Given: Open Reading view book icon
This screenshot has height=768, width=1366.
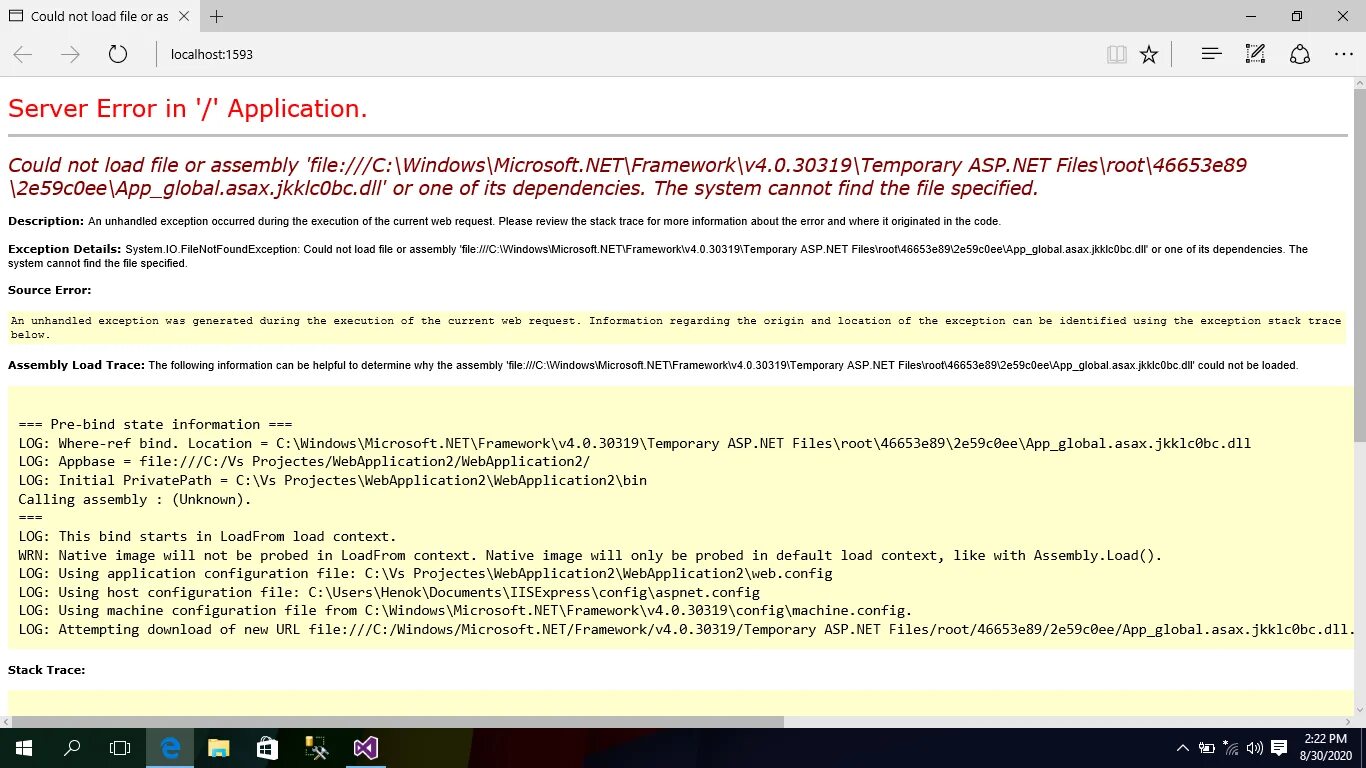Looking at the screenshot, I should click(1117, 54).
